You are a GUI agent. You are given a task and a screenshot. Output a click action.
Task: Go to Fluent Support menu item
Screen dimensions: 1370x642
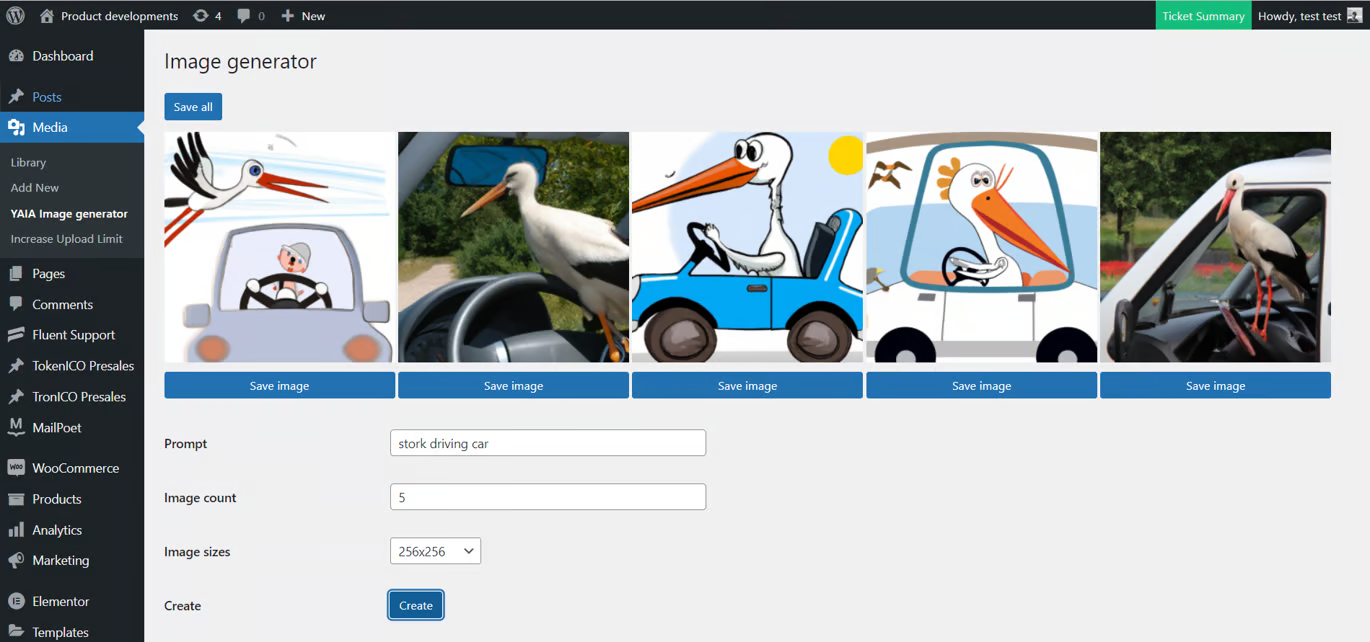(73, 335)
